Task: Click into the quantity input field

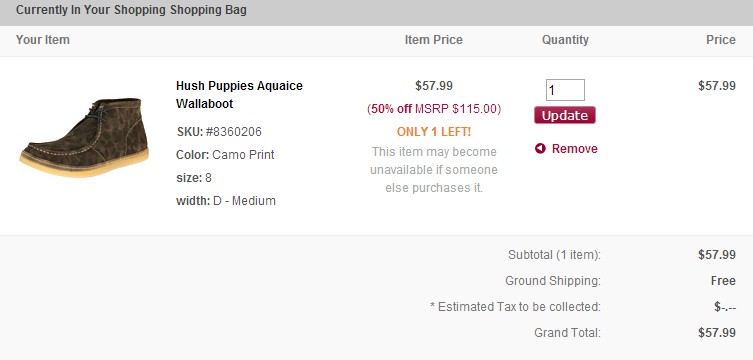Action: 565,90
